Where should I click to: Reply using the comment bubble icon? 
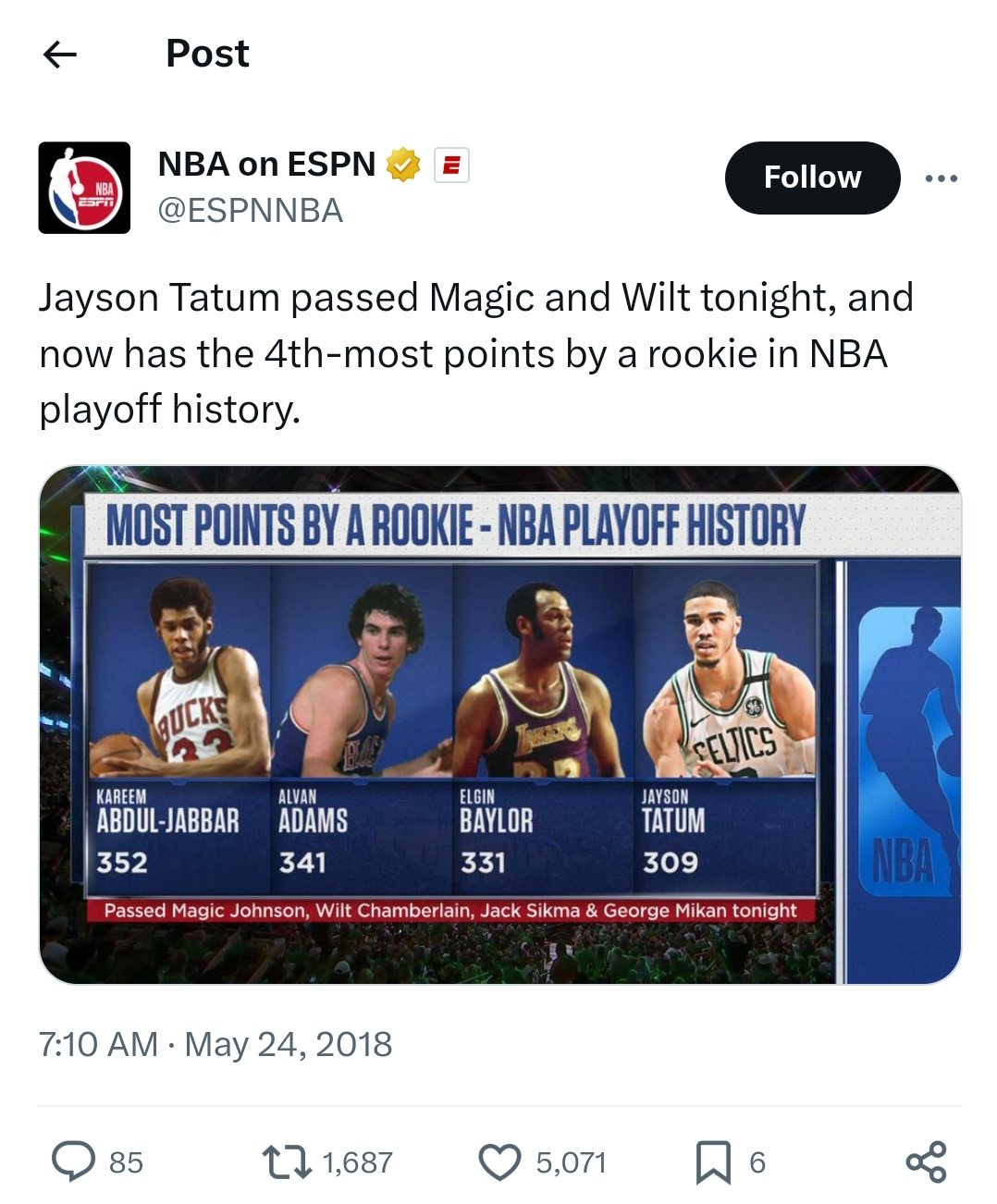pyautogui.click(x=73, y=1161)
